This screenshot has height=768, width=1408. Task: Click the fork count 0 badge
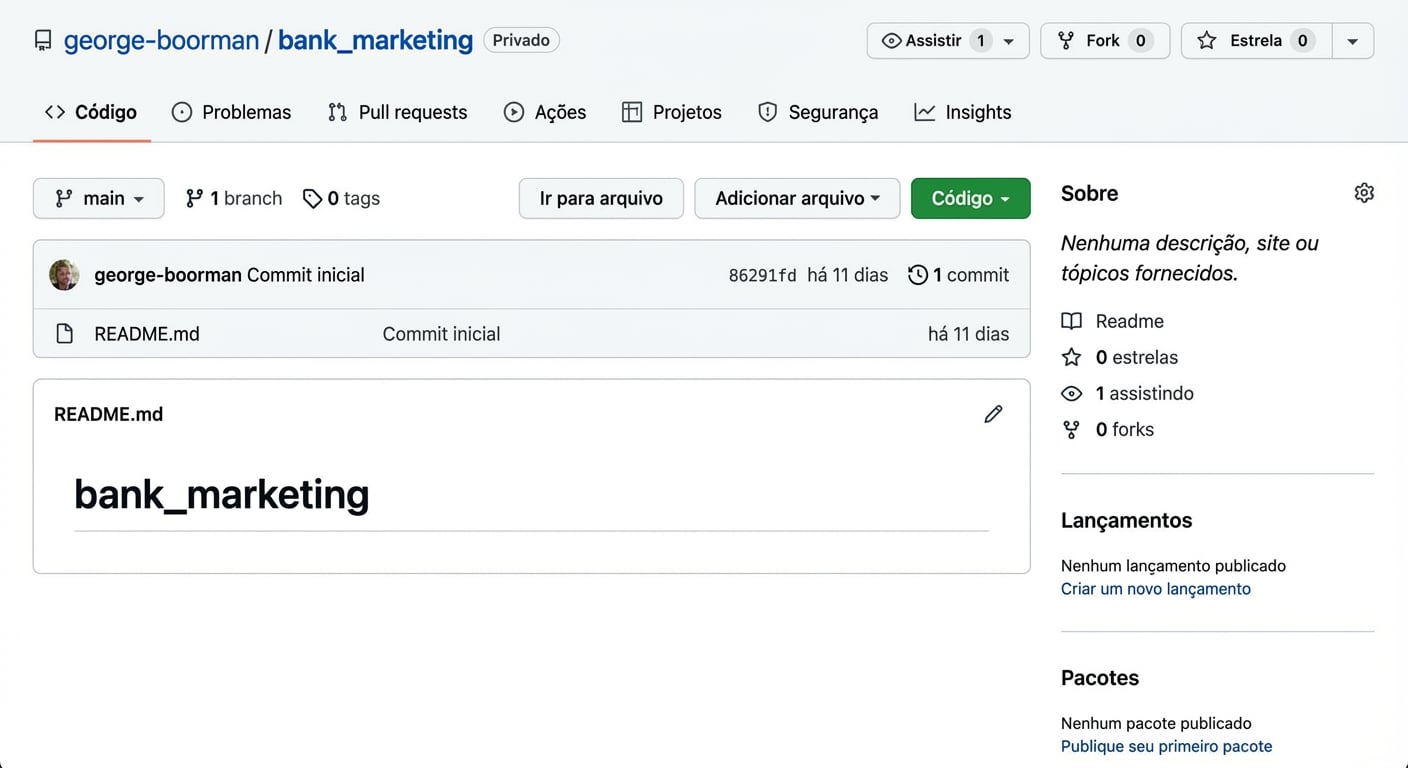(x=1140, y=41)
